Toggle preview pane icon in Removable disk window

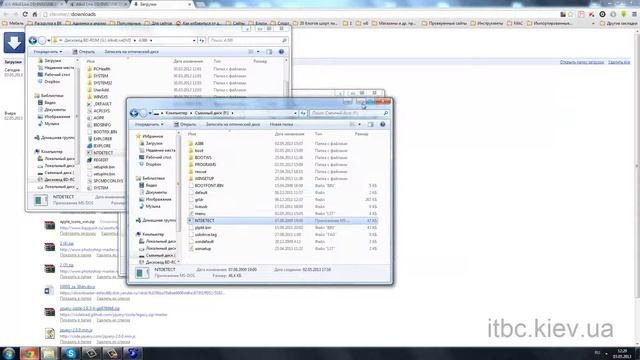[370, 124]
